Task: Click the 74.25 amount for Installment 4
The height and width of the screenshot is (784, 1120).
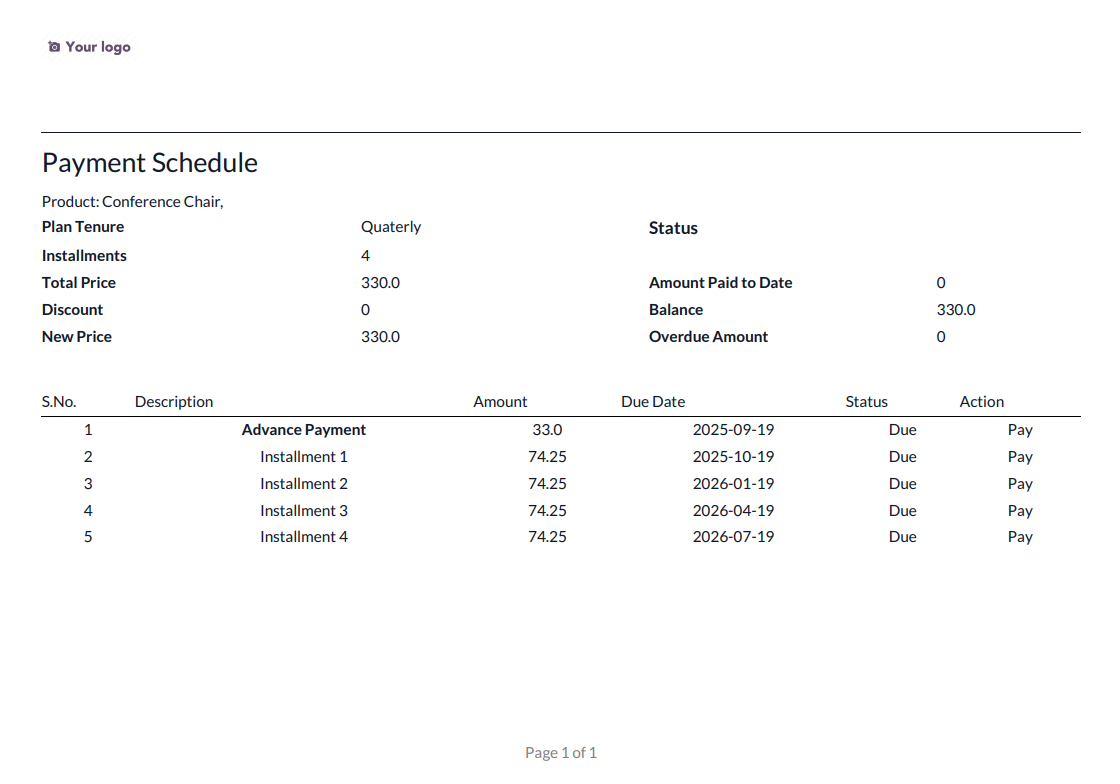Action: click(547, 537)
